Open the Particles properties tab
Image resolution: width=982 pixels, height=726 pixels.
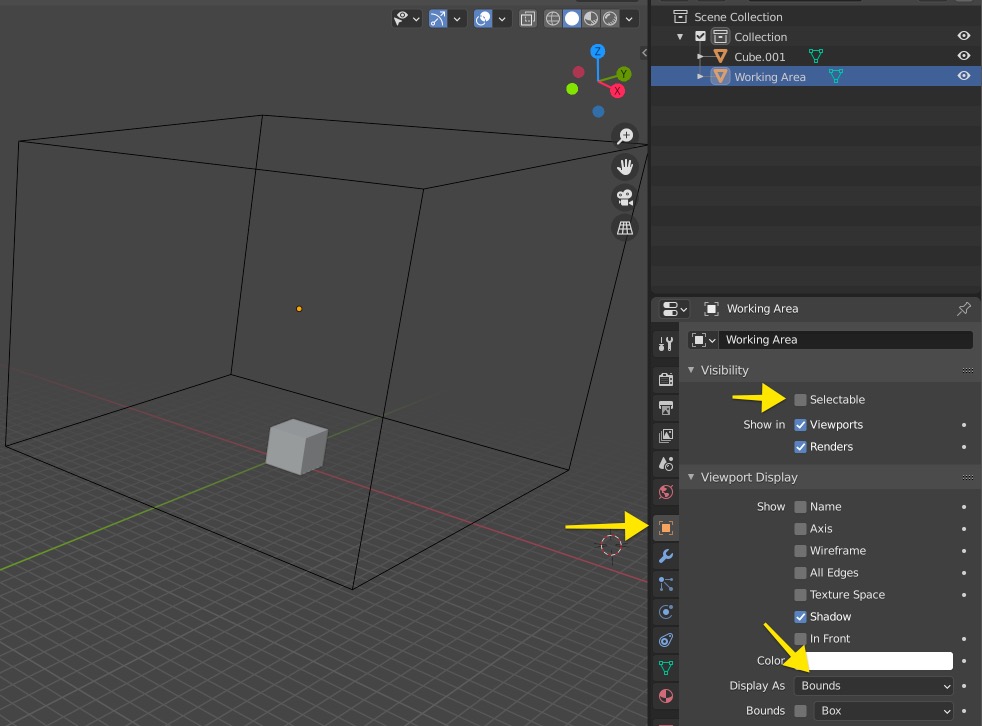click(x=666, y=584)
